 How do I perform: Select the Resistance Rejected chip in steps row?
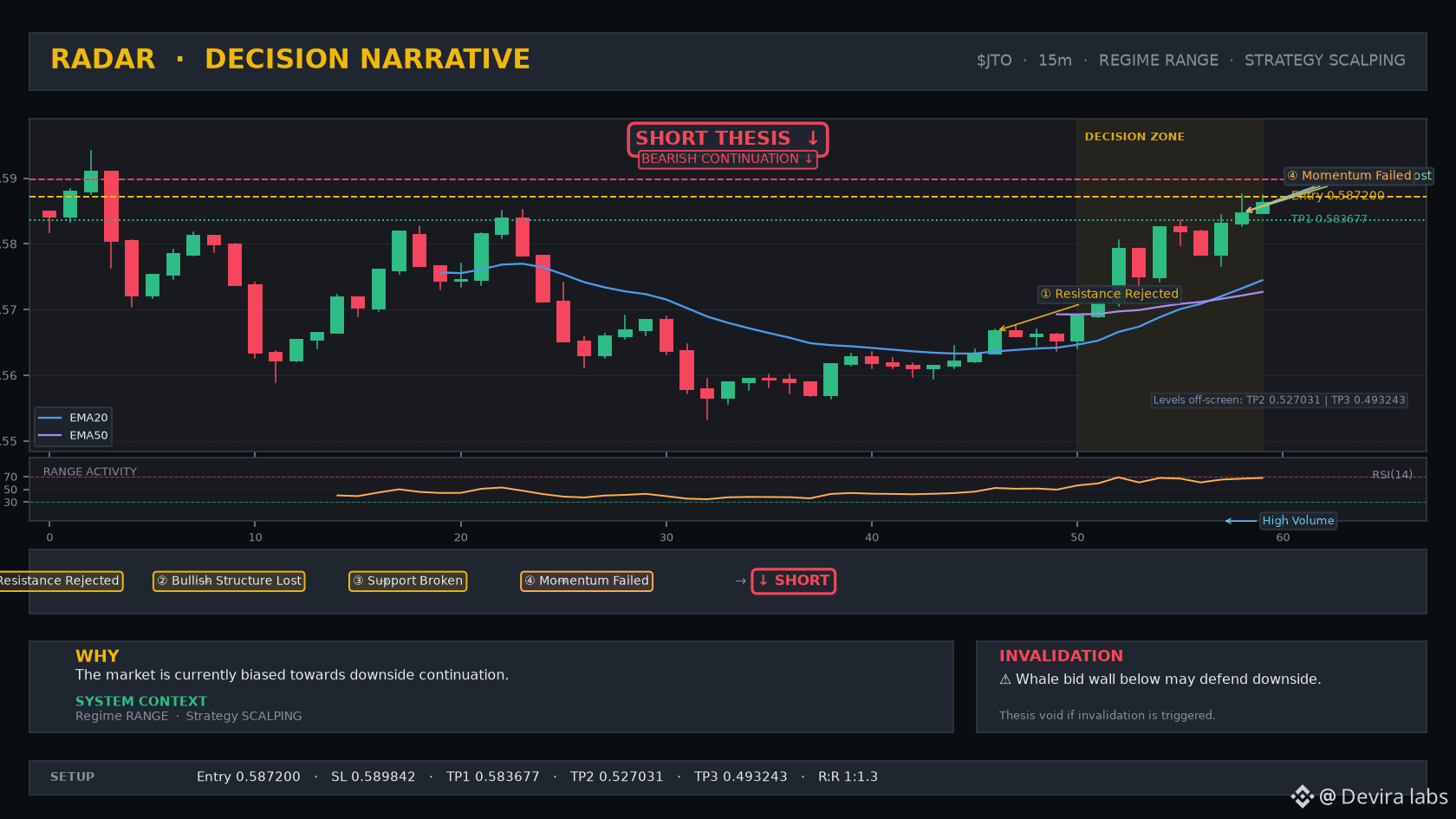60,581
